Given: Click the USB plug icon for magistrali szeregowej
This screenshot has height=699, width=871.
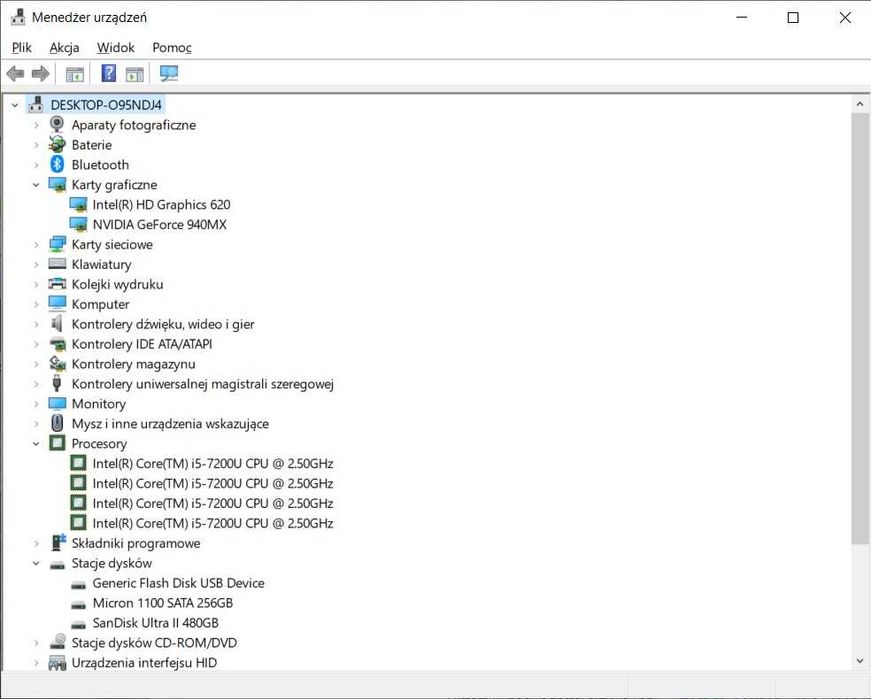Looking at the screenshot, I should coord(57,383).
